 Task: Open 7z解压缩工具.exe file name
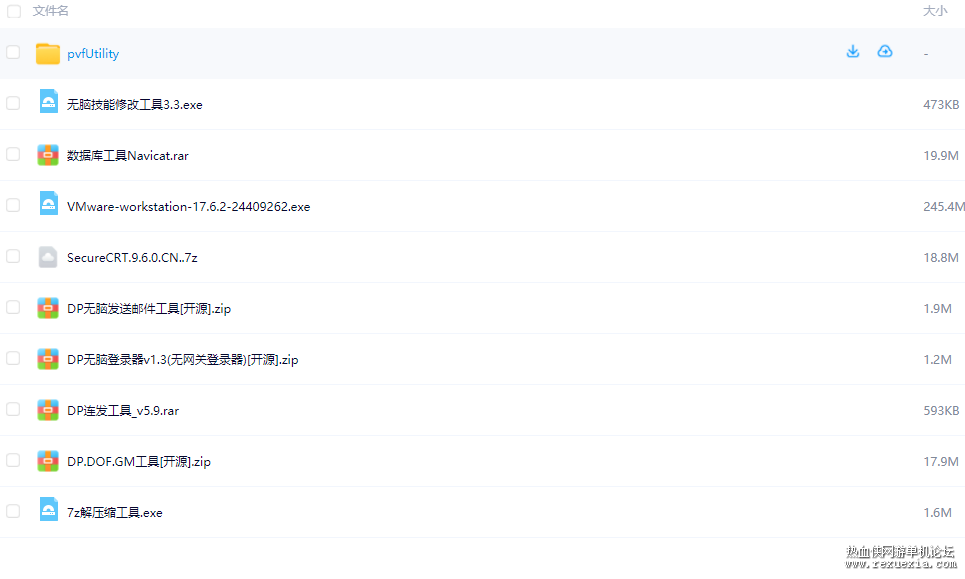[115, 513]
